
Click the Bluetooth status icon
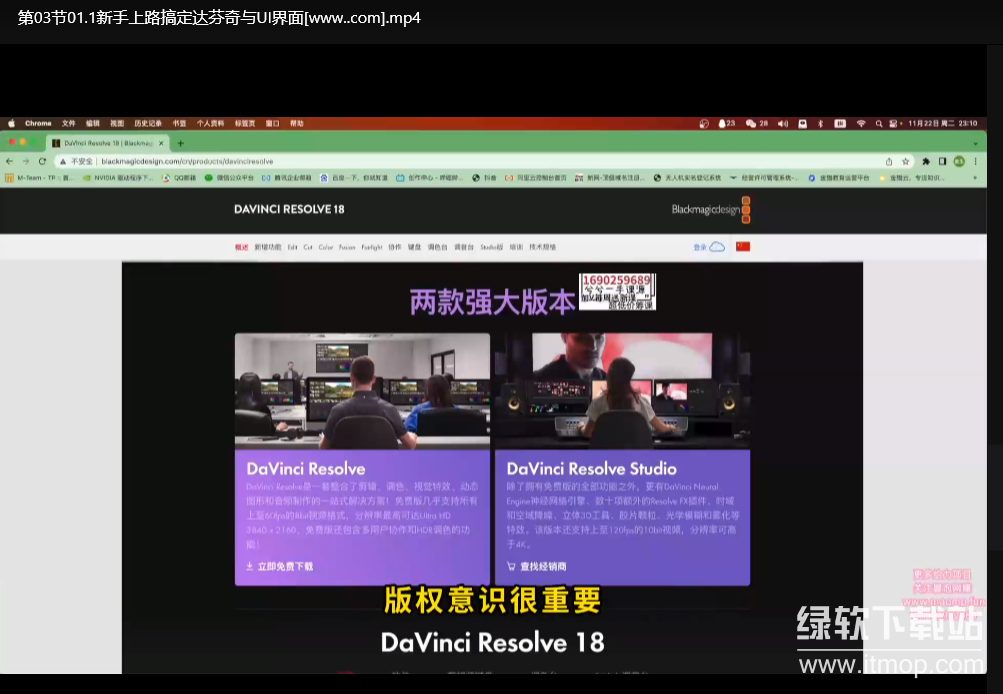pyautogui.click(x=821, y=123)
